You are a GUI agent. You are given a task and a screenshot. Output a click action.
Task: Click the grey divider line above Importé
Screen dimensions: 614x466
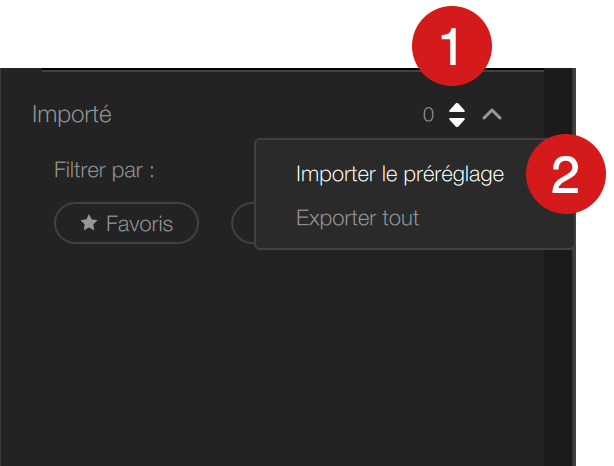[293, 71]
